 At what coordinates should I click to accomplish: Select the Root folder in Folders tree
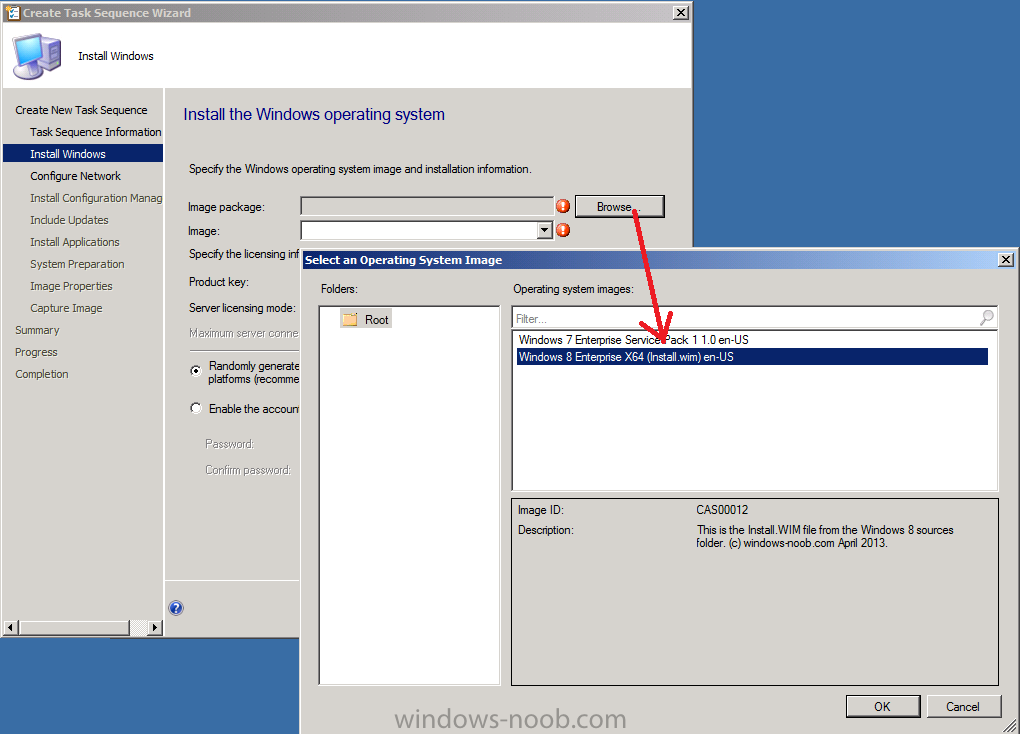pos(366,319)
